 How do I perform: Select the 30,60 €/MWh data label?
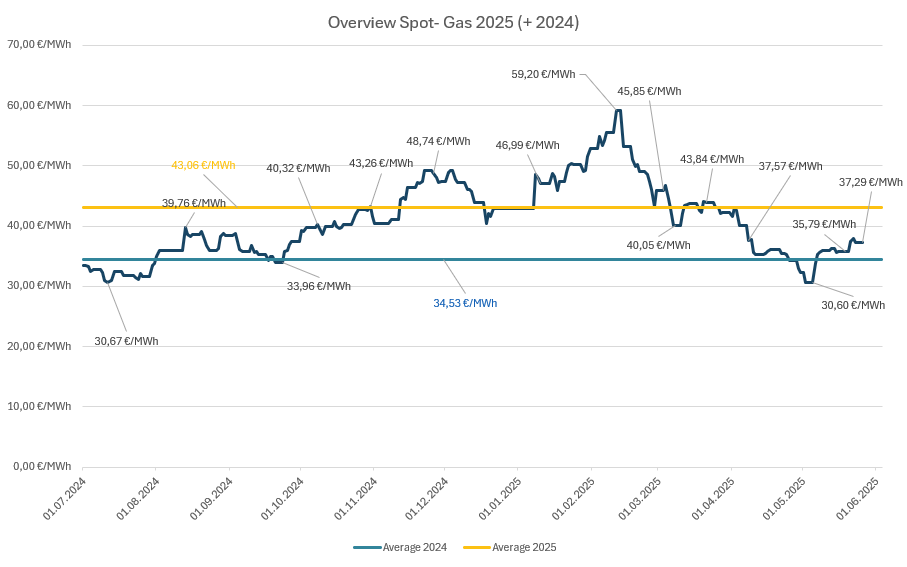(853, 305)
